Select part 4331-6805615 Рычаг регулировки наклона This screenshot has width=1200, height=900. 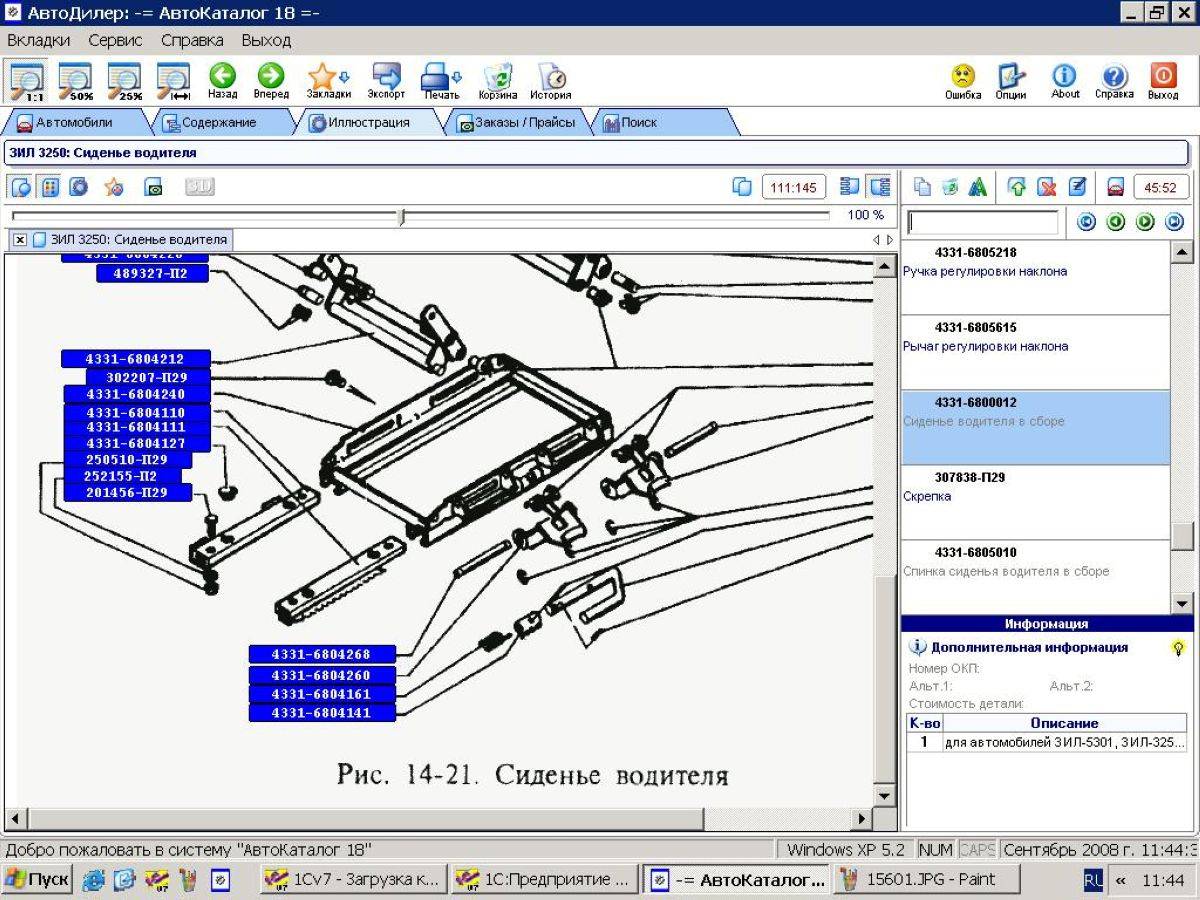pyautogui.click(x=1035, y=352)
